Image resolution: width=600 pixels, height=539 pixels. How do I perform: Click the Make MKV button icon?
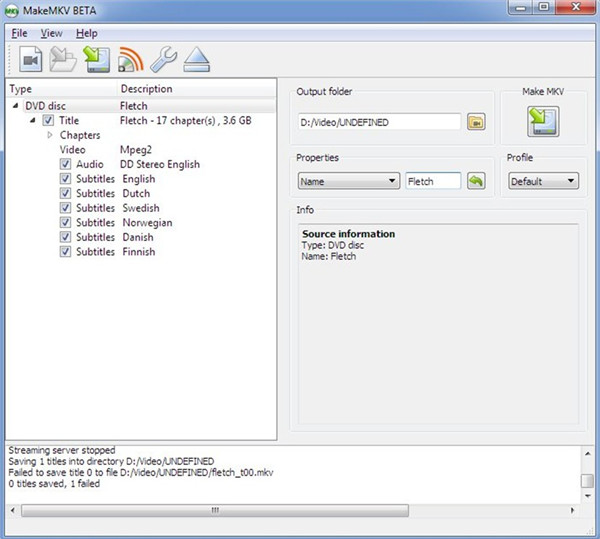pyautogui.click(x=543, y=121)
